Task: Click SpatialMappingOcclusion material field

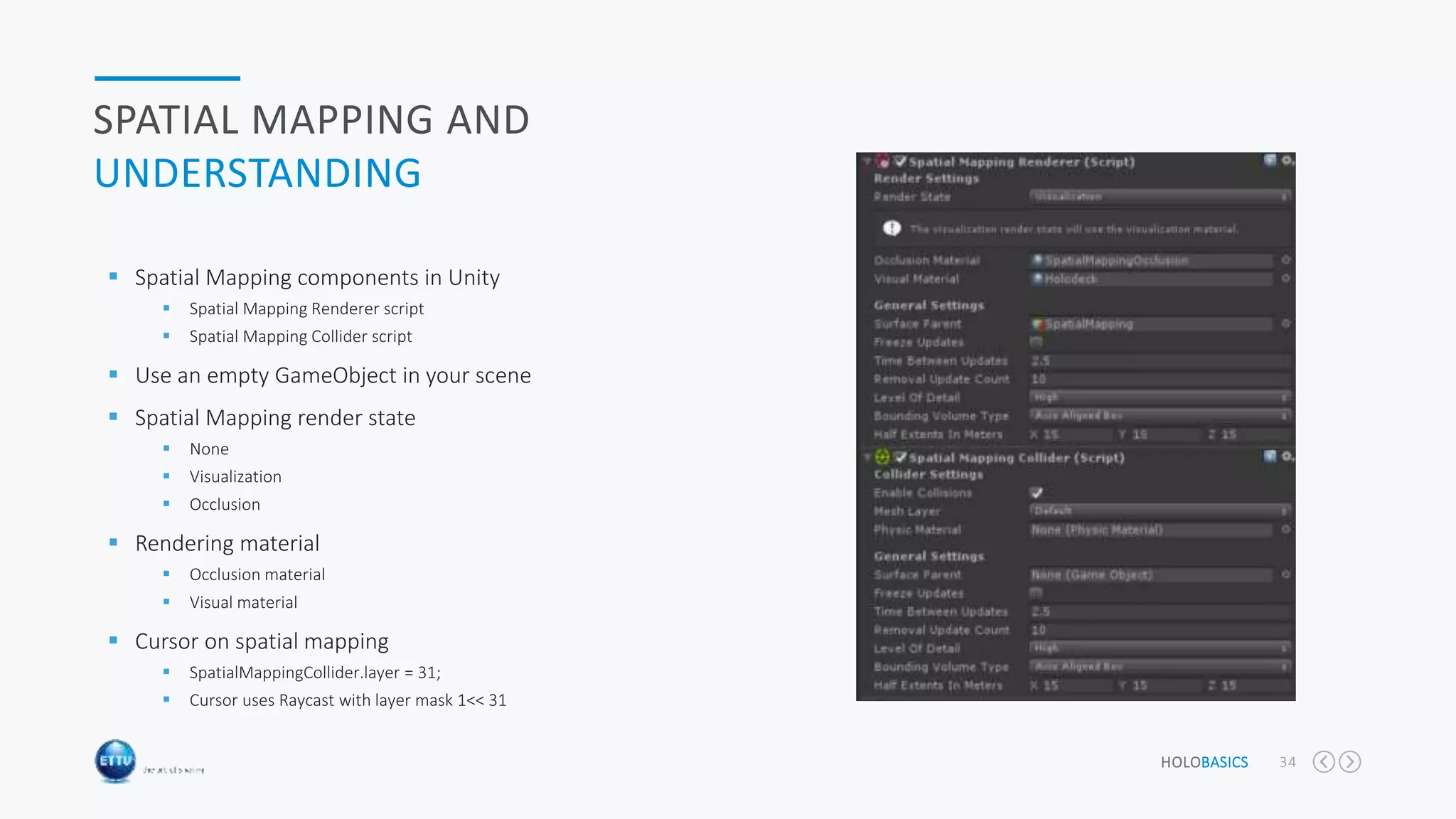Action: 1152,260
